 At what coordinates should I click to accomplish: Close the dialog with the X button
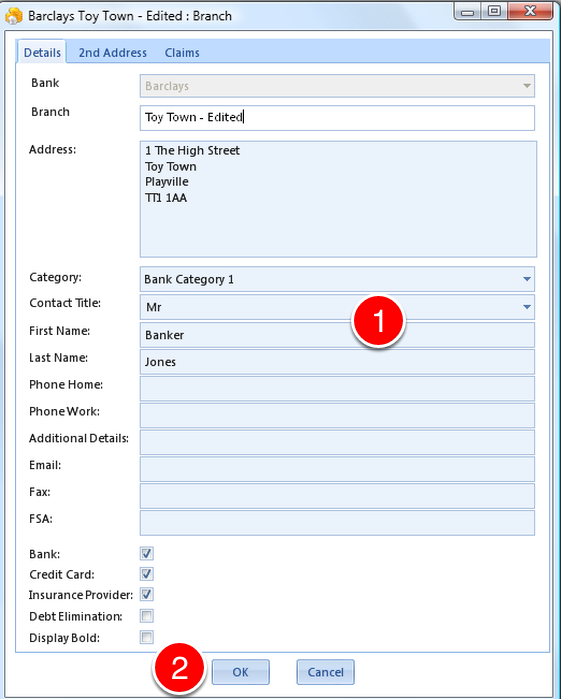529,11
